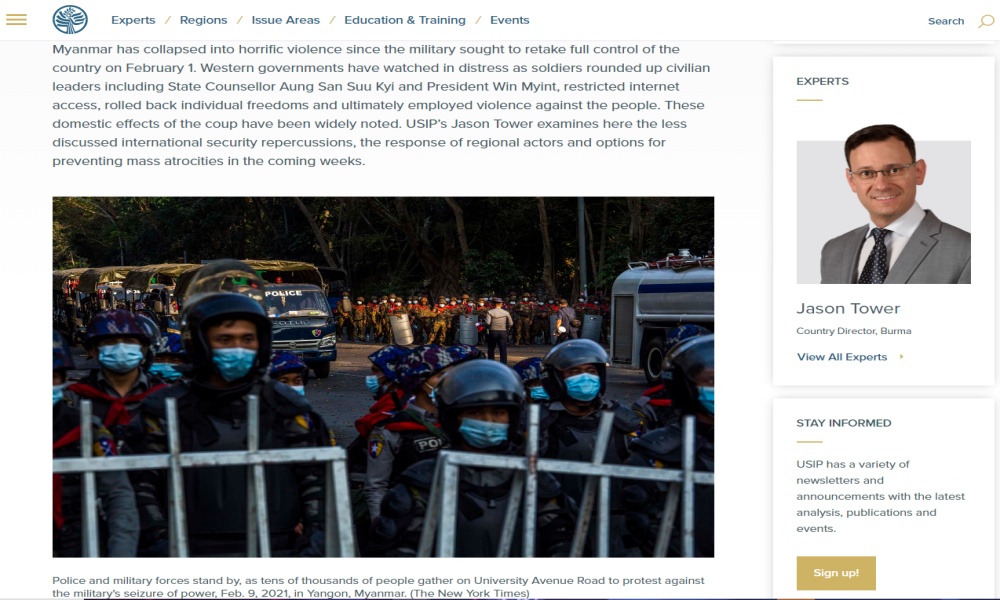Screen dimensions: 1000x600
Task: Click the USIP tree logo
Action: 70,20
